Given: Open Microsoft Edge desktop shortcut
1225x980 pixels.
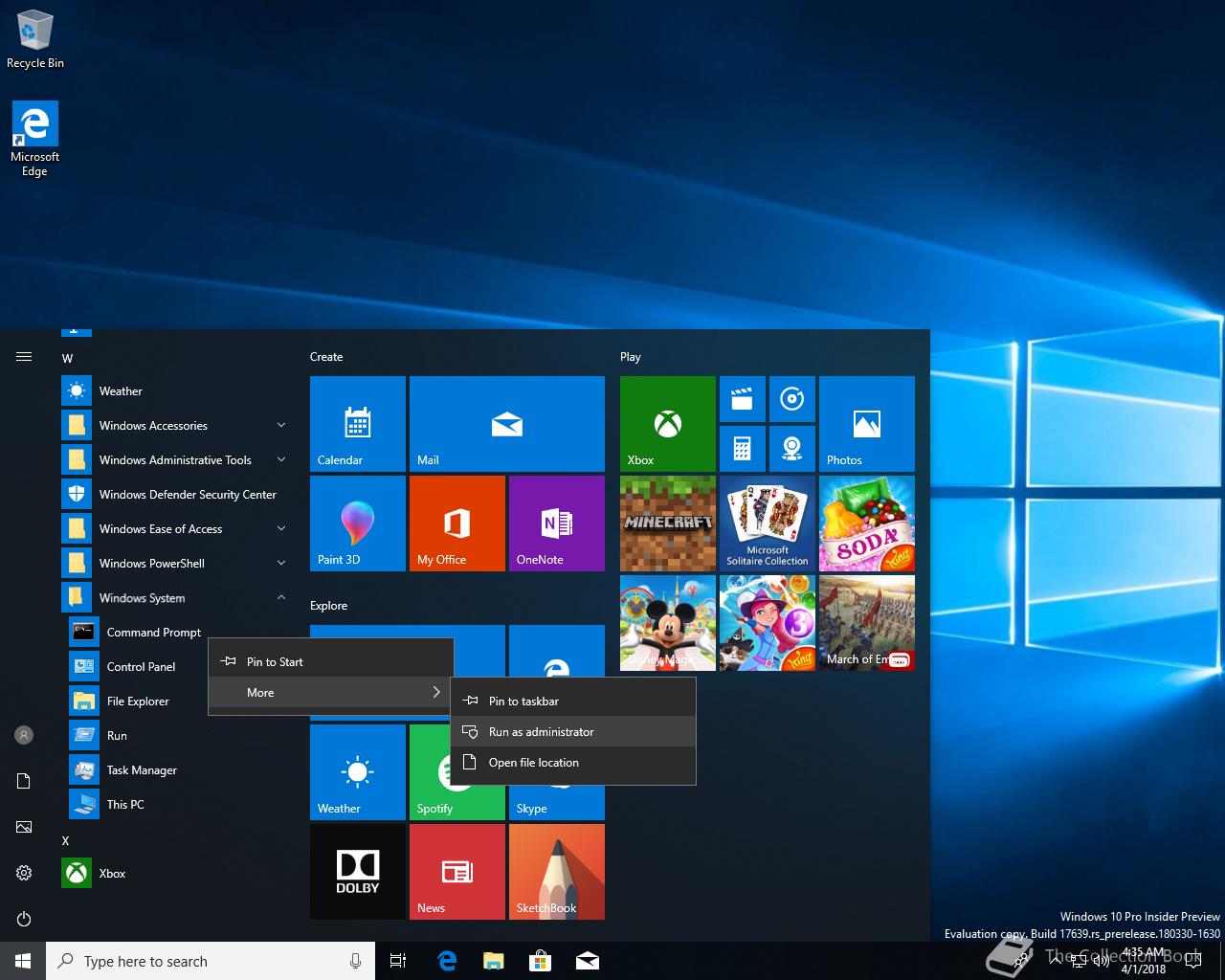Looking at the screenshot, I should point(35,139).
